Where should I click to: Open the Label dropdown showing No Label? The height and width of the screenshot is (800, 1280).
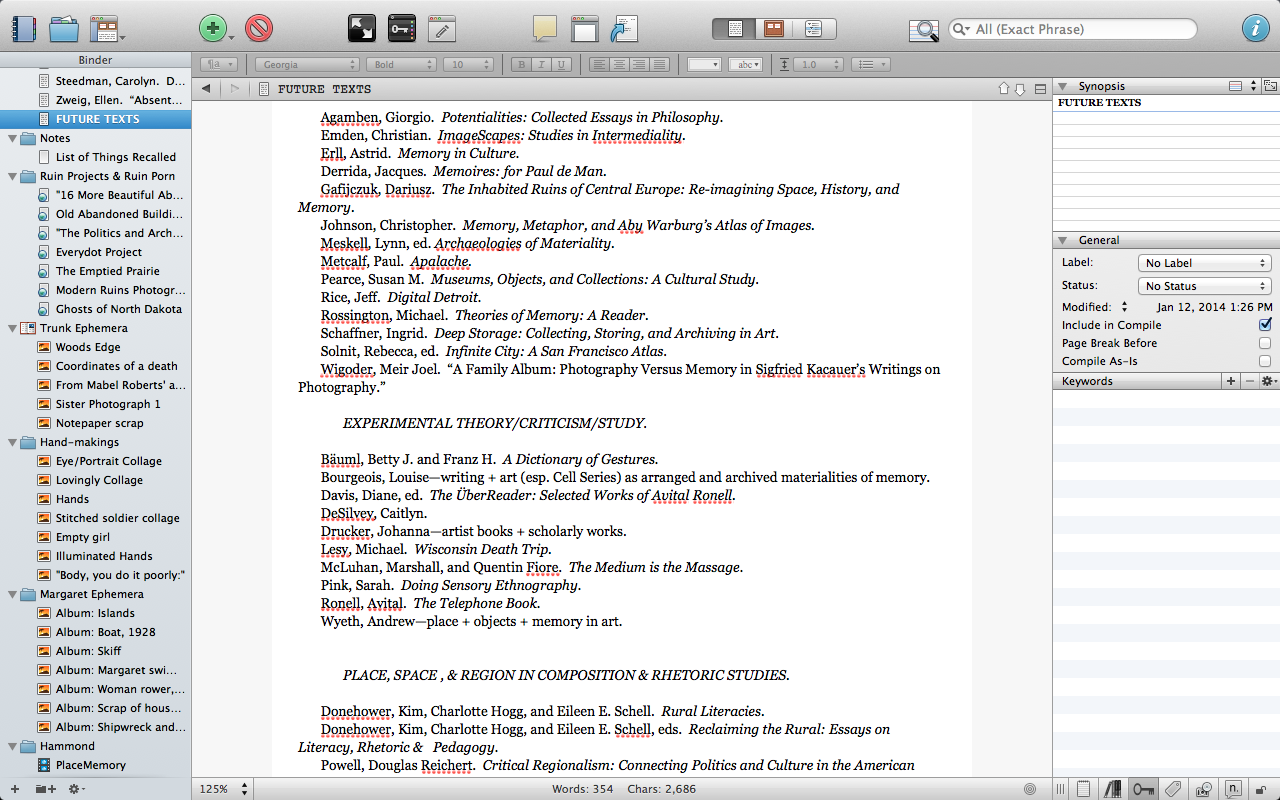tap(1204, 263)
